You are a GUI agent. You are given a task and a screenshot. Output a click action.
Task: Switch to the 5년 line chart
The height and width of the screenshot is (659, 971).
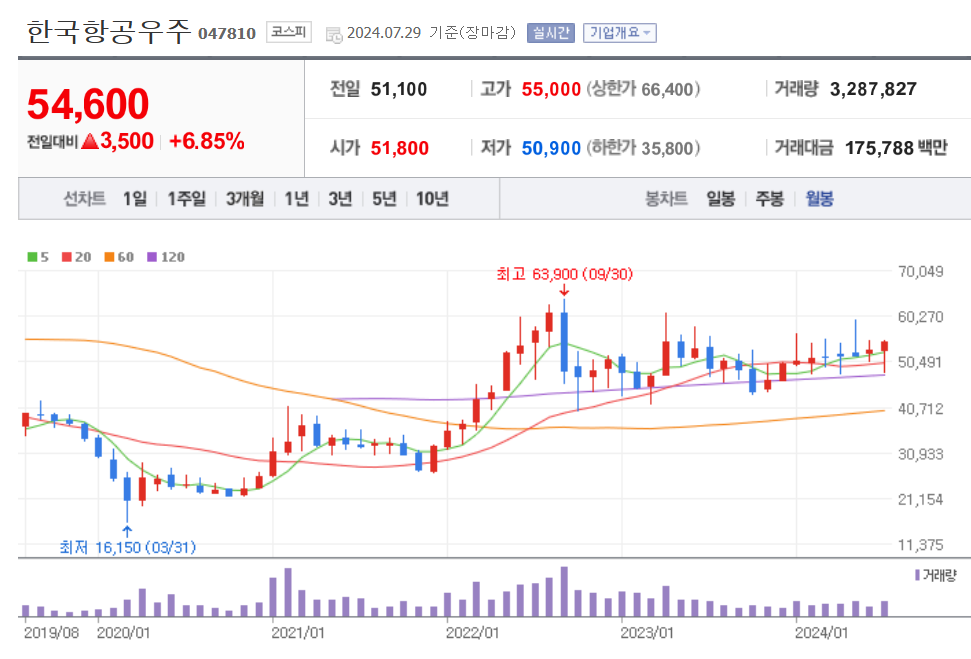pyautogui.click(x=384, y=199)
